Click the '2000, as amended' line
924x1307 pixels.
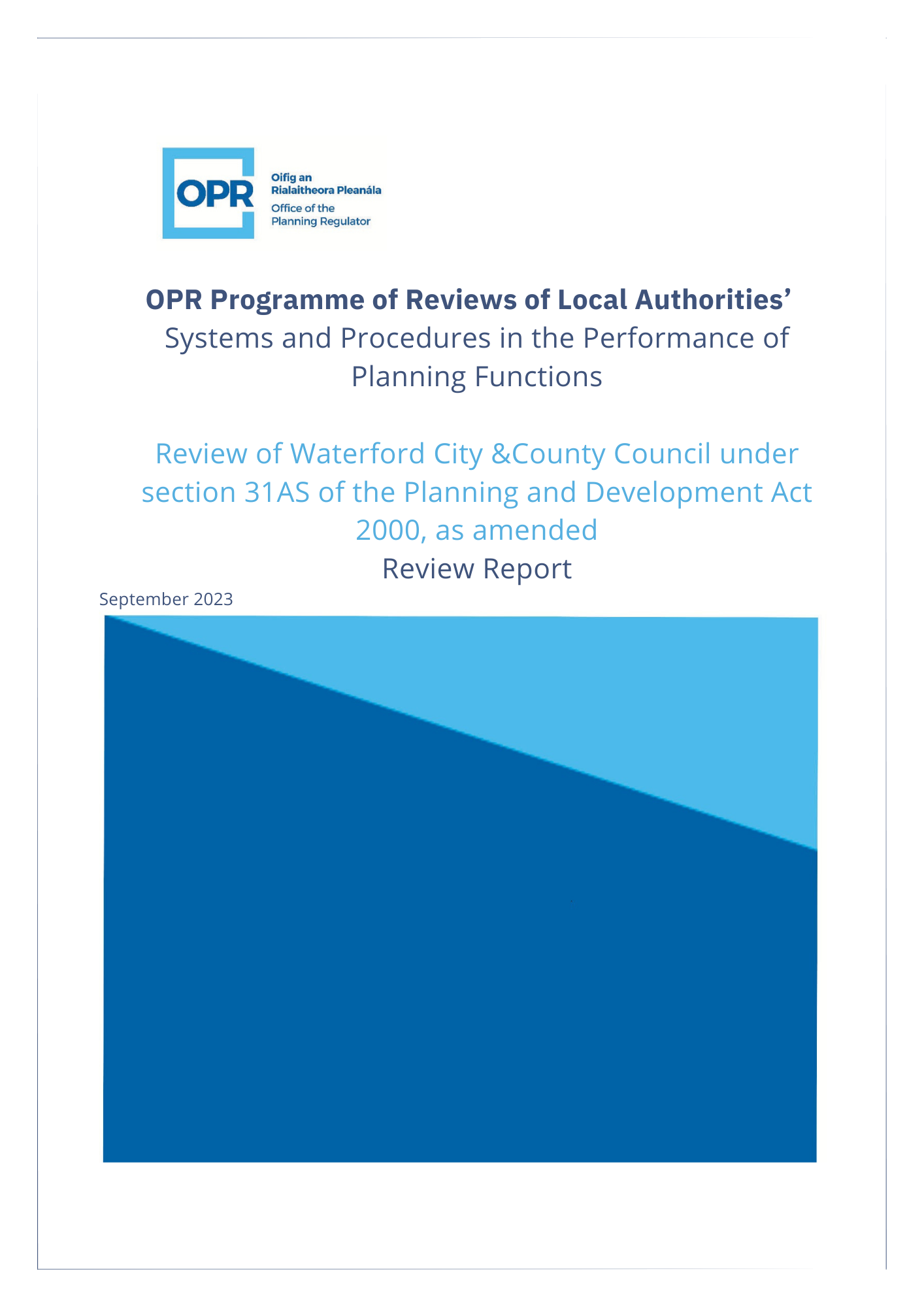476,530
